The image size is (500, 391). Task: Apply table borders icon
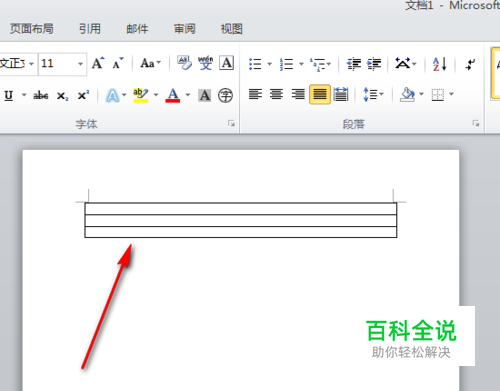pyautogui.click(x=438, y=95)
